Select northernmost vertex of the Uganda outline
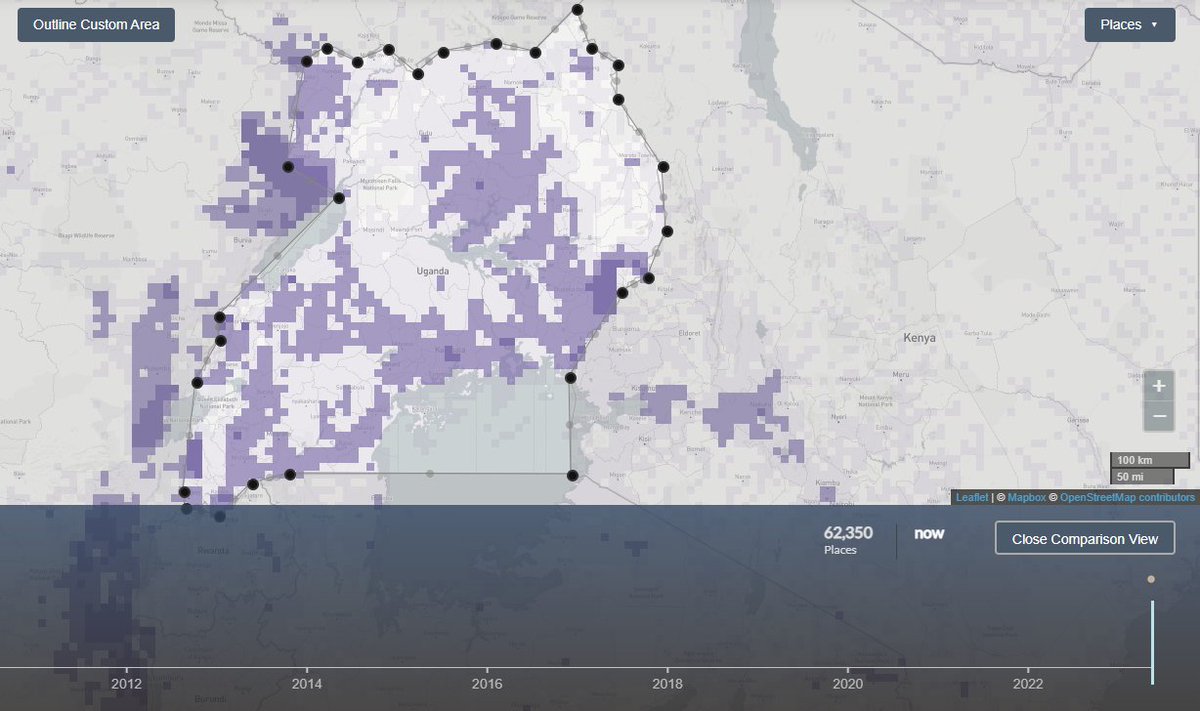 (577, 10)
